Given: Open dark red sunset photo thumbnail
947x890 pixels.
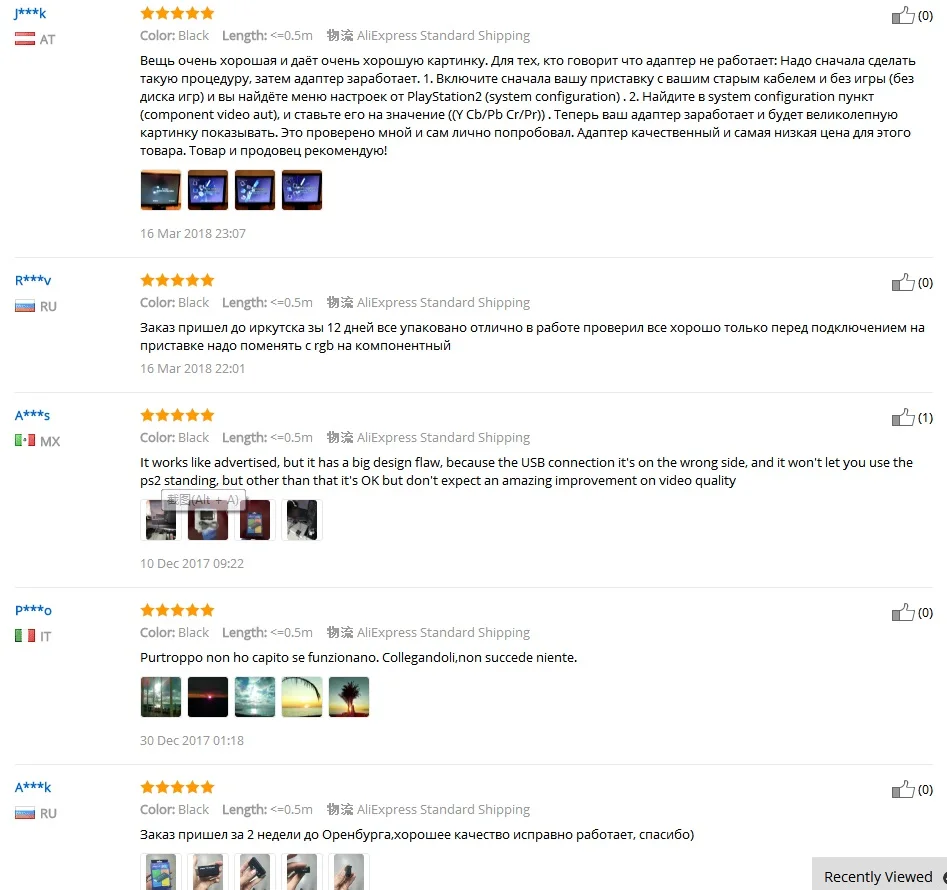Looking at the screenshot, I should [208, 697].
